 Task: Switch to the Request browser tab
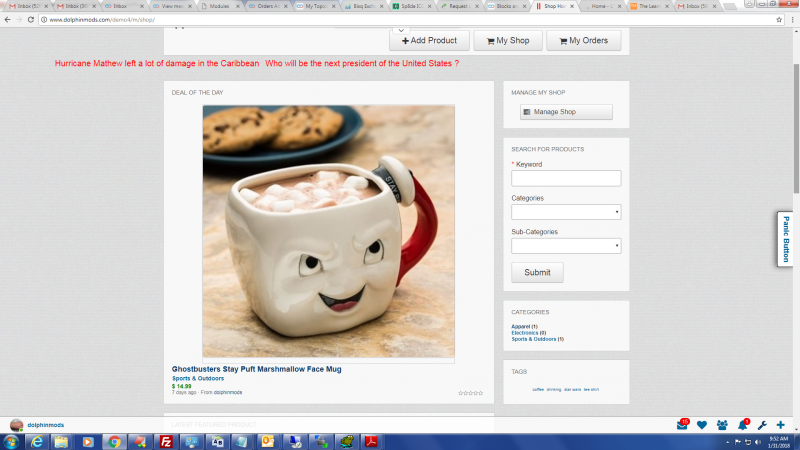tap(458, 6)
